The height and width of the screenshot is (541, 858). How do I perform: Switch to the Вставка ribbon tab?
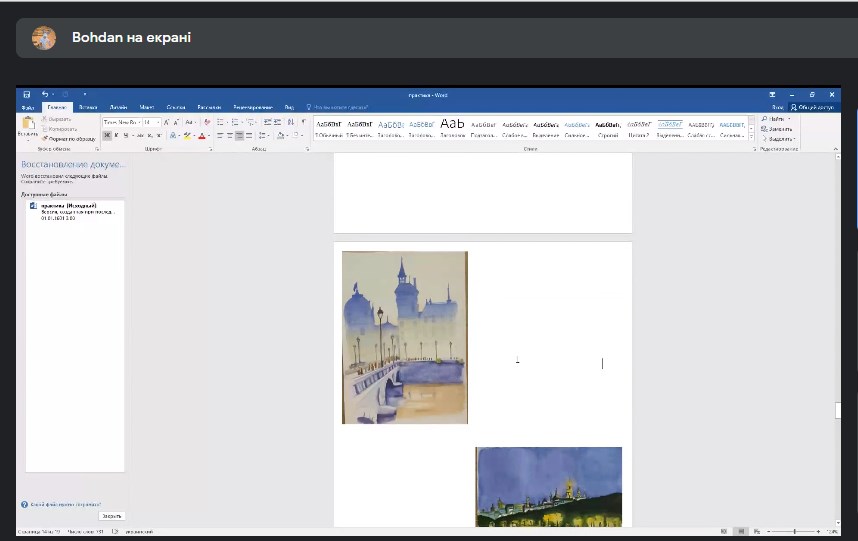(88, 107)
